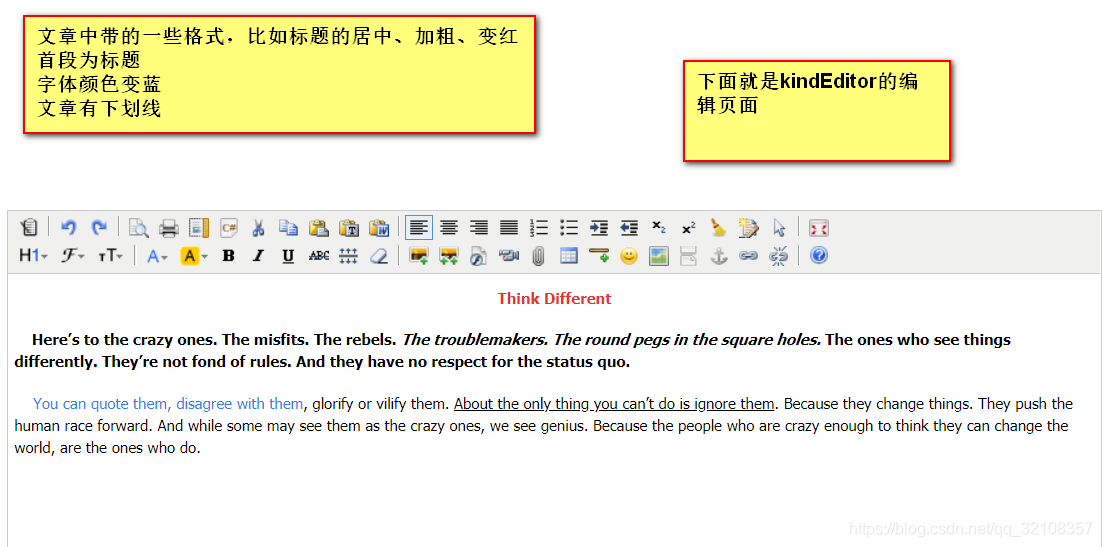The width and height of the screenshot is (1102, 547).
Task: Open the H1 paragraph format dropdown
Action: [34, 256]
